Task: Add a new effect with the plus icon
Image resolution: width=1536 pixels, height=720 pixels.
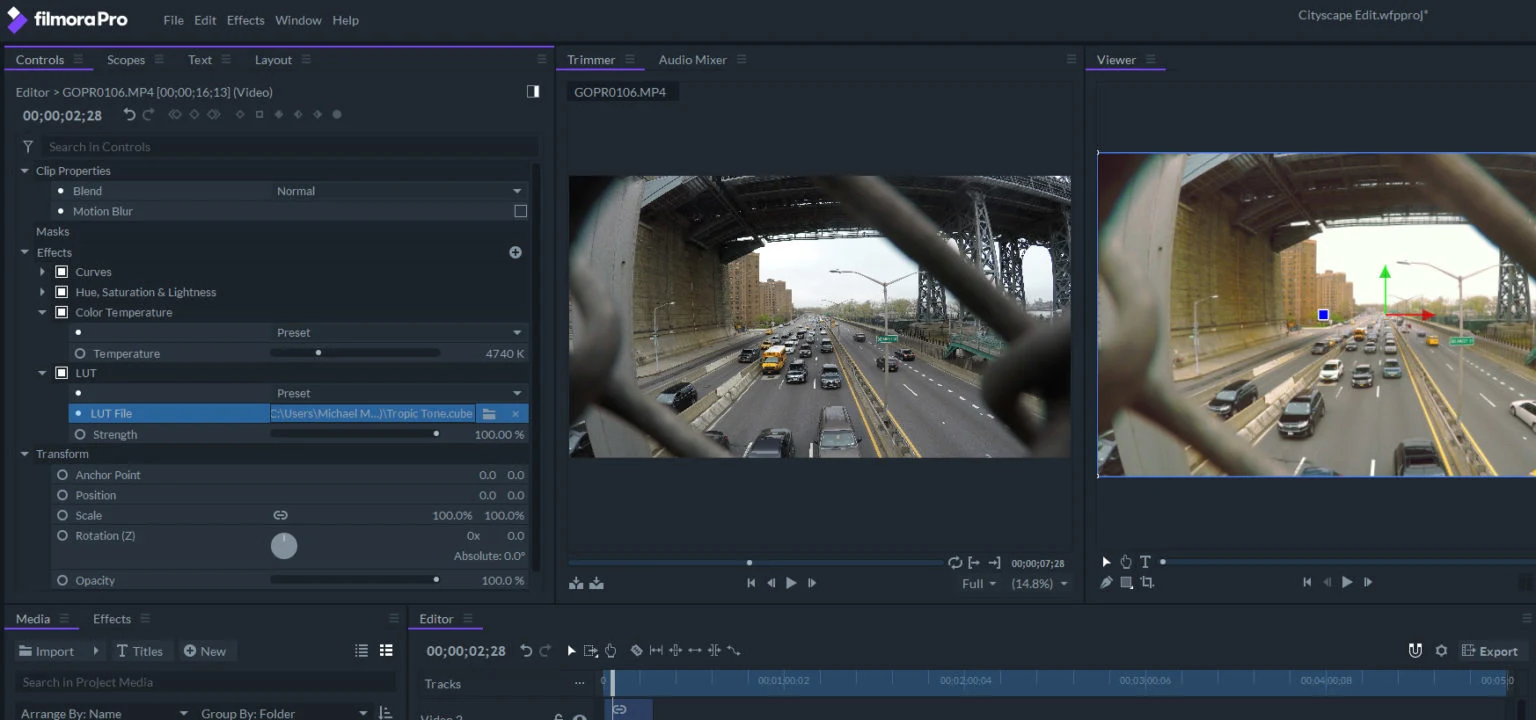Action: [x=515, y=252]
